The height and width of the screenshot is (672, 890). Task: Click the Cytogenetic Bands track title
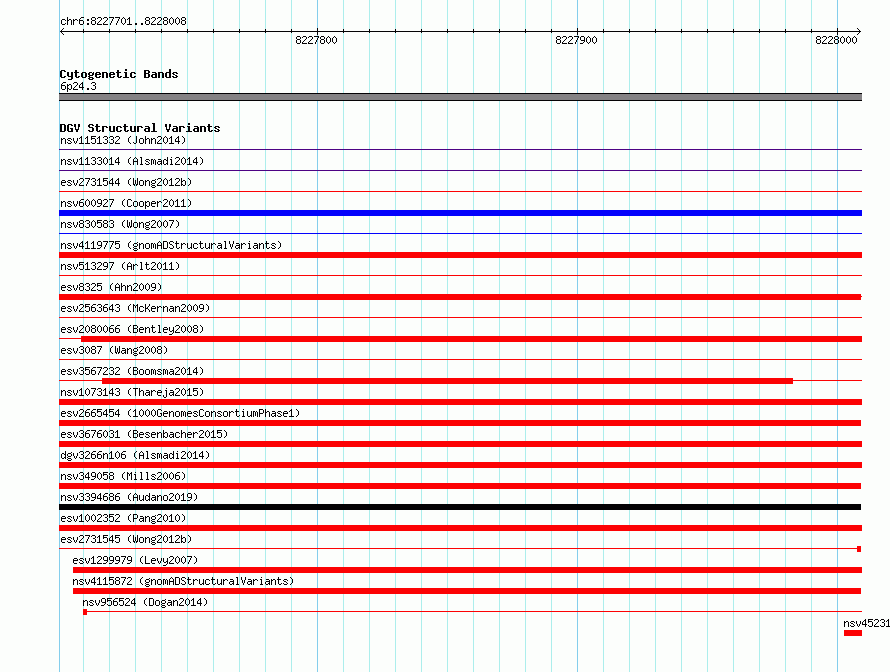click(119, 74)
